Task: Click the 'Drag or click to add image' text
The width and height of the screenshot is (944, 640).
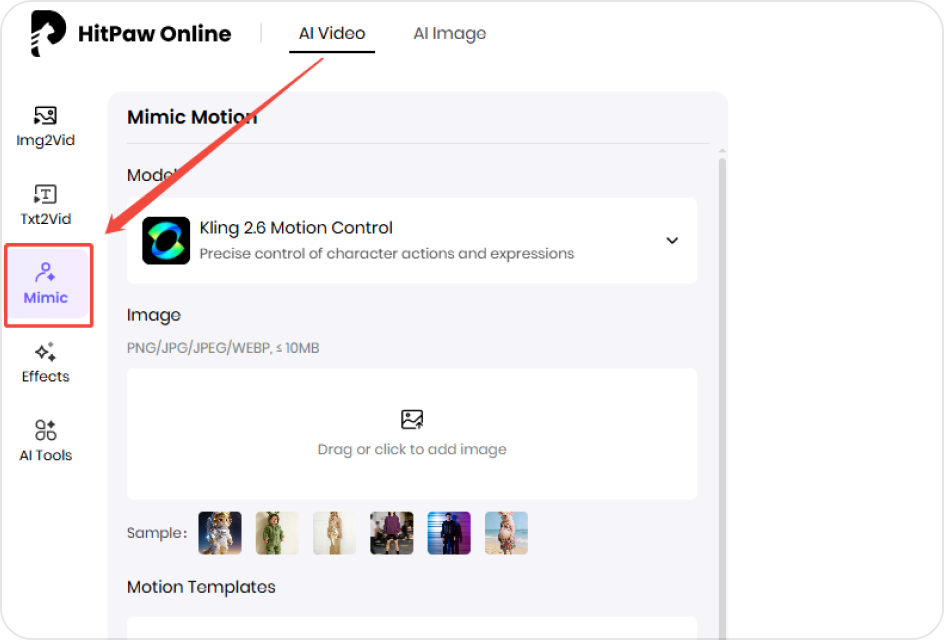Action: [x=412, y=449]
